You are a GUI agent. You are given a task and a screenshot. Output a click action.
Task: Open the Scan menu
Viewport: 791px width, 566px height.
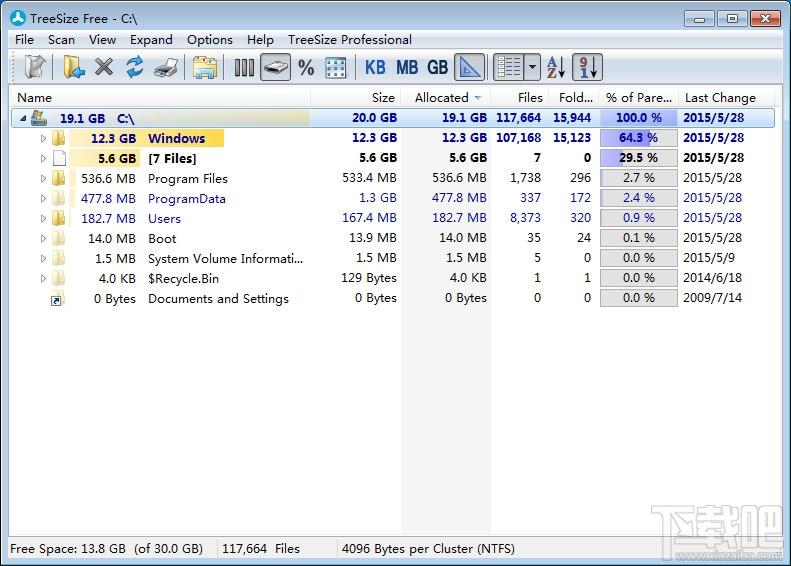61,39
